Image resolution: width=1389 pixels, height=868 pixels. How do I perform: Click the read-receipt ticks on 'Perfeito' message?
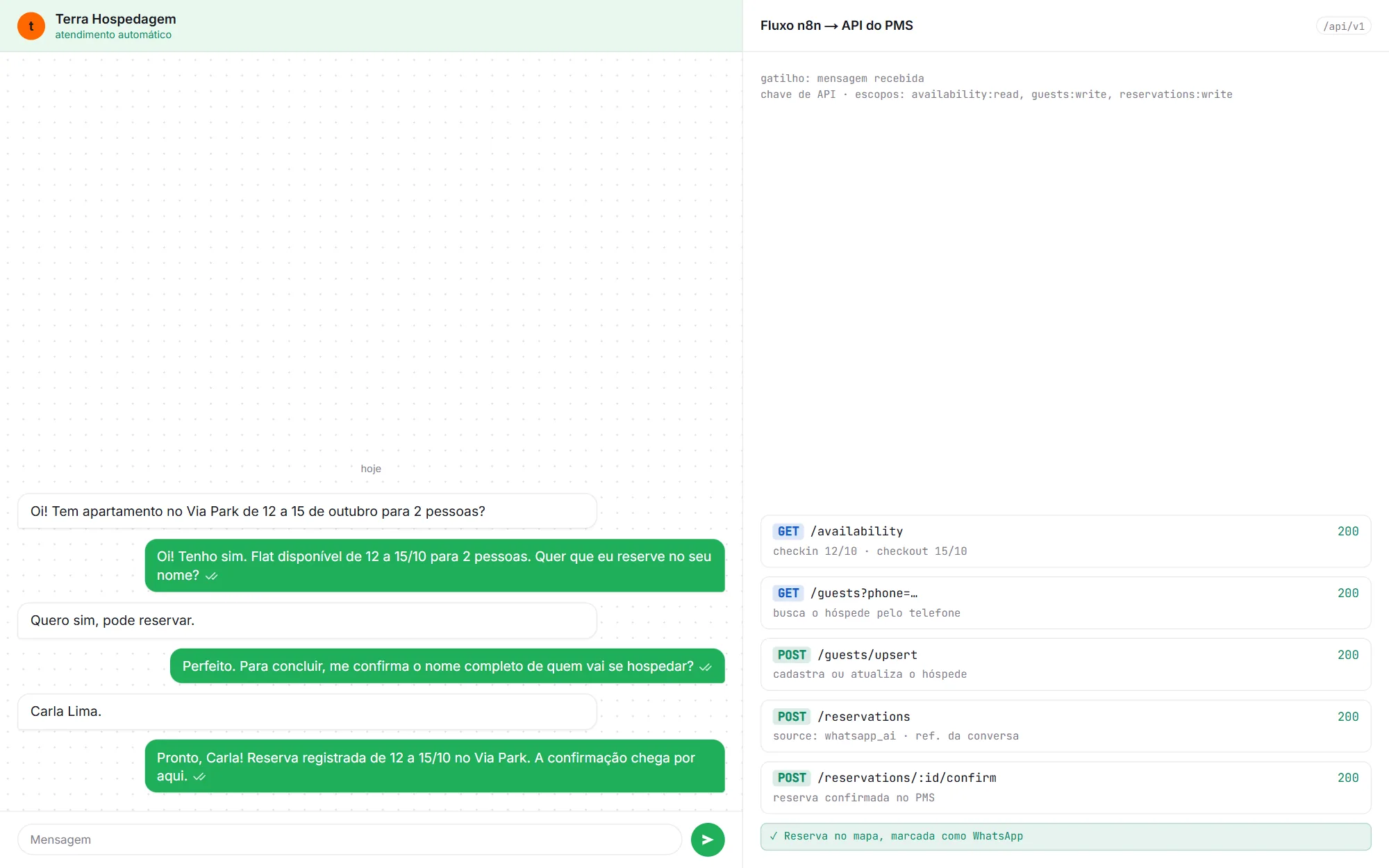[706, 667]
